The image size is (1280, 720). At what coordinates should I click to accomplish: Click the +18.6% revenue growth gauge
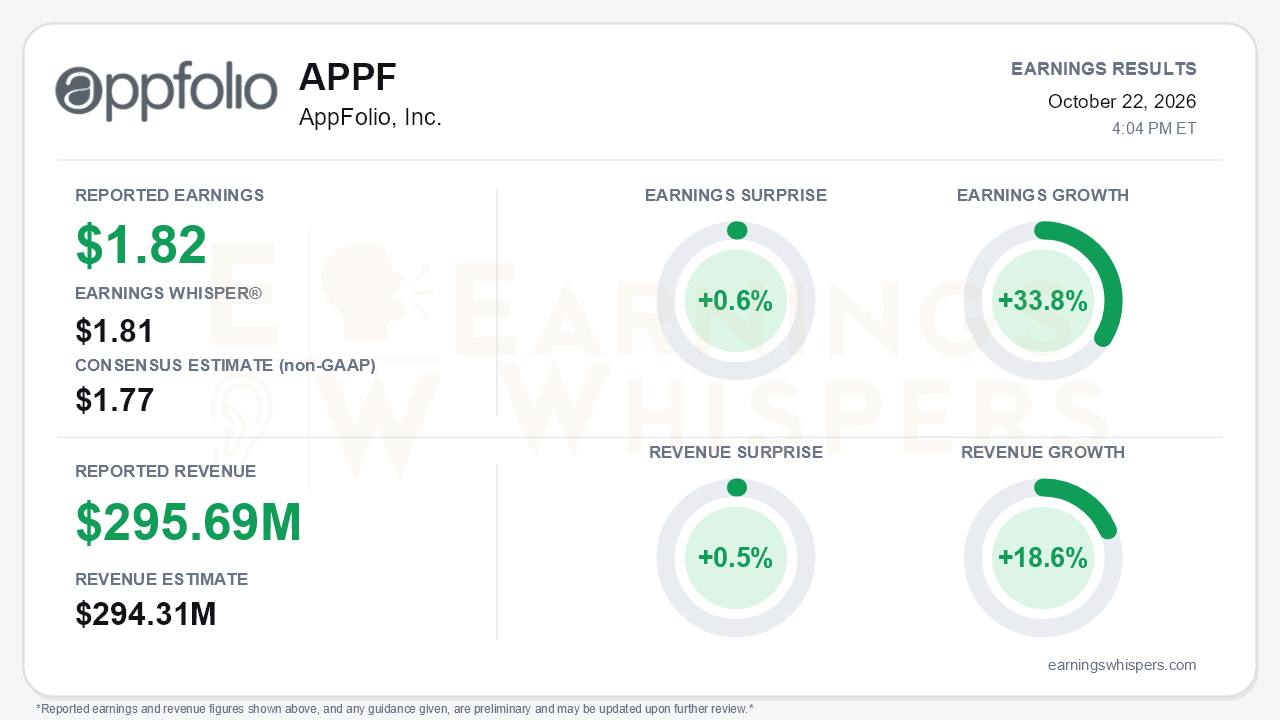[x=1043, y=558]
